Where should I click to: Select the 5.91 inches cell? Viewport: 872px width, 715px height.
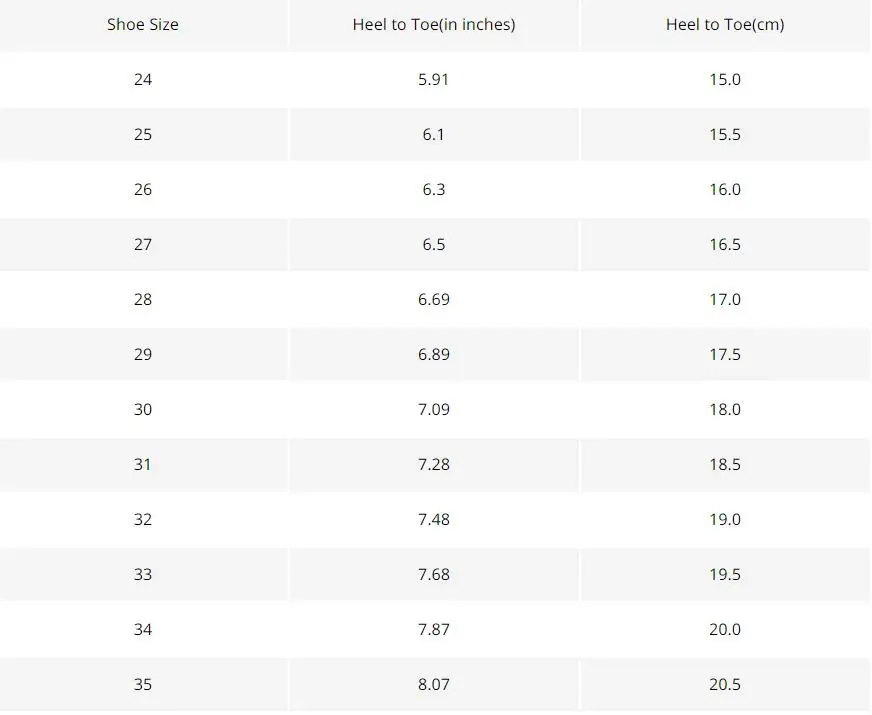click(434, 80)
